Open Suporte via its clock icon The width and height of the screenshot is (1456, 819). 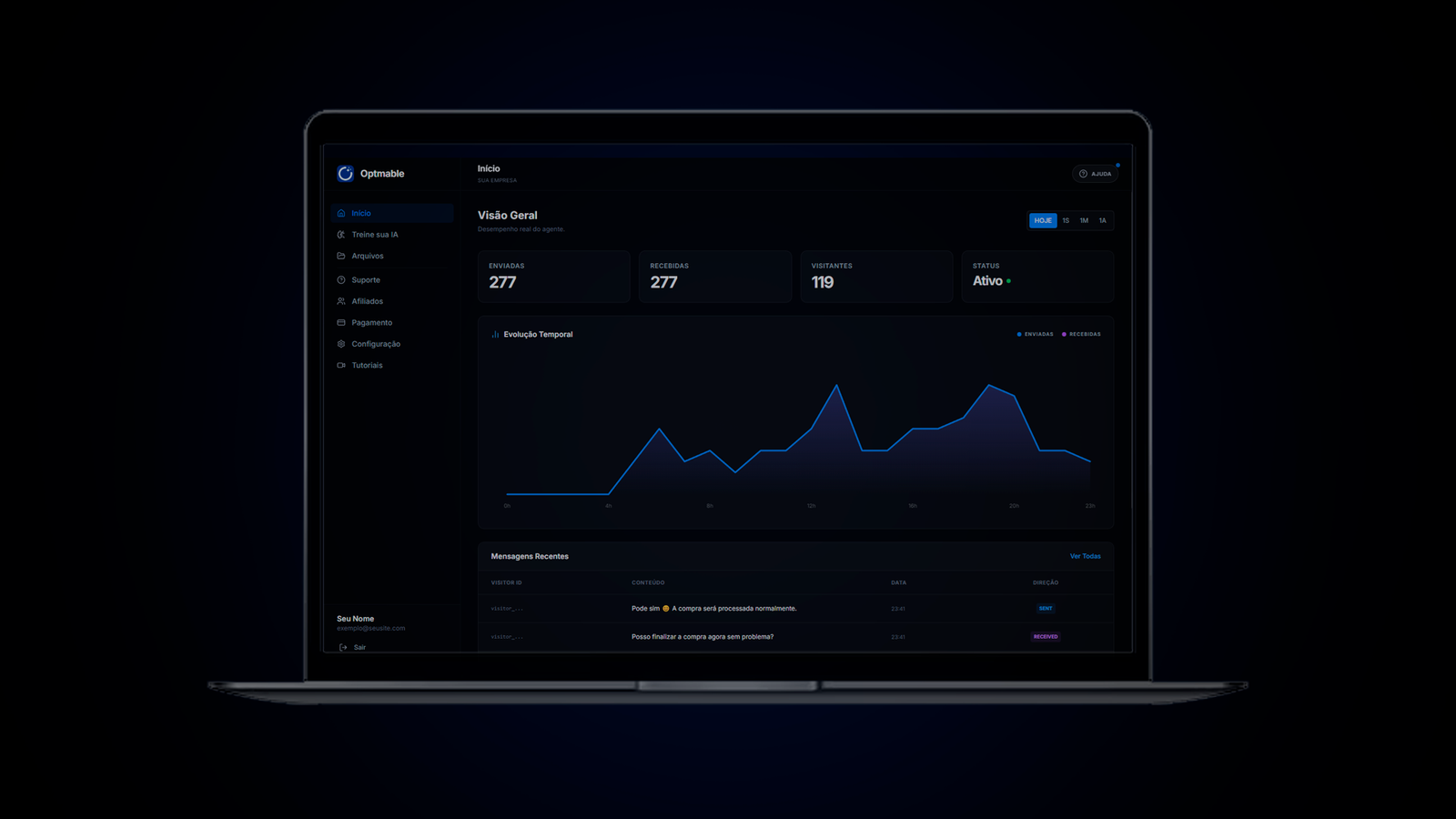pyautogui.click(x=341, y=279)
